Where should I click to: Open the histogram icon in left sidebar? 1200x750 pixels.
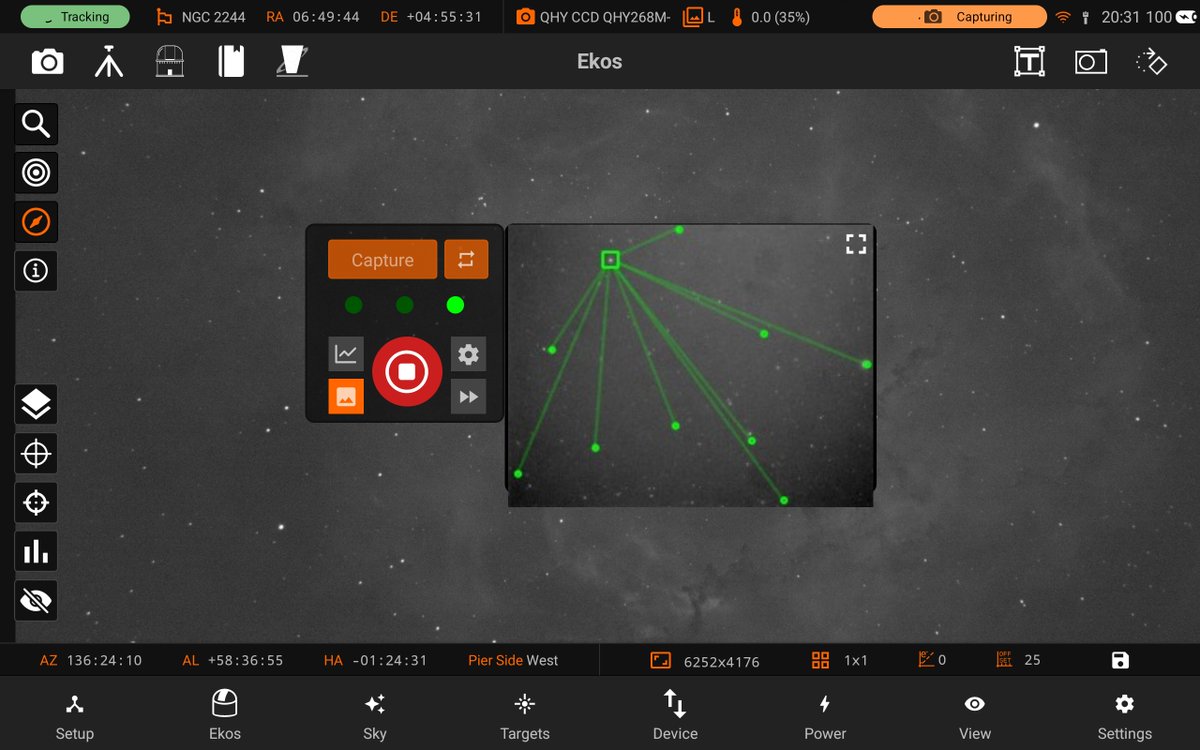pos(36,551)
